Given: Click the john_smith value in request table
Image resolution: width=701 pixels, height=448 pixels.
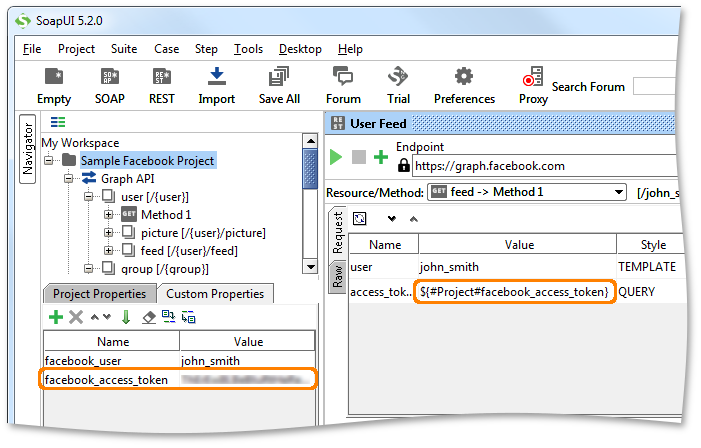Looking at the screenshot, I should click(x=449, y=267).
